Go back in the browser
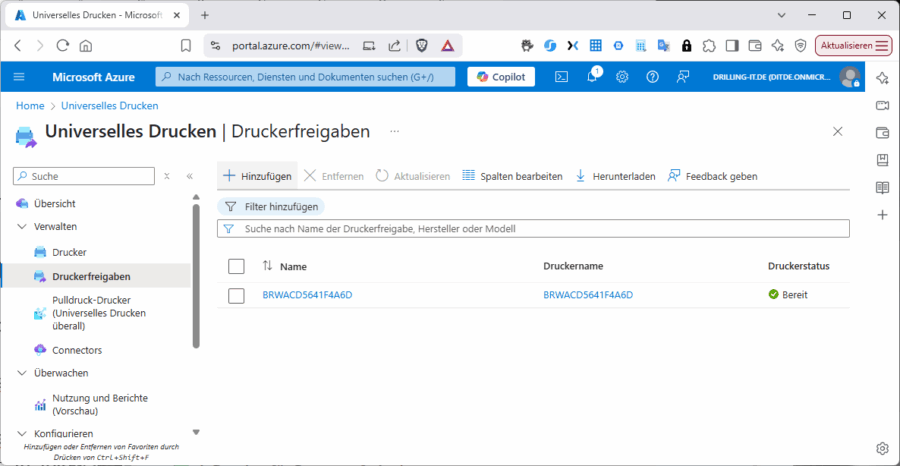The image size is (900, 466). point(18,46)
